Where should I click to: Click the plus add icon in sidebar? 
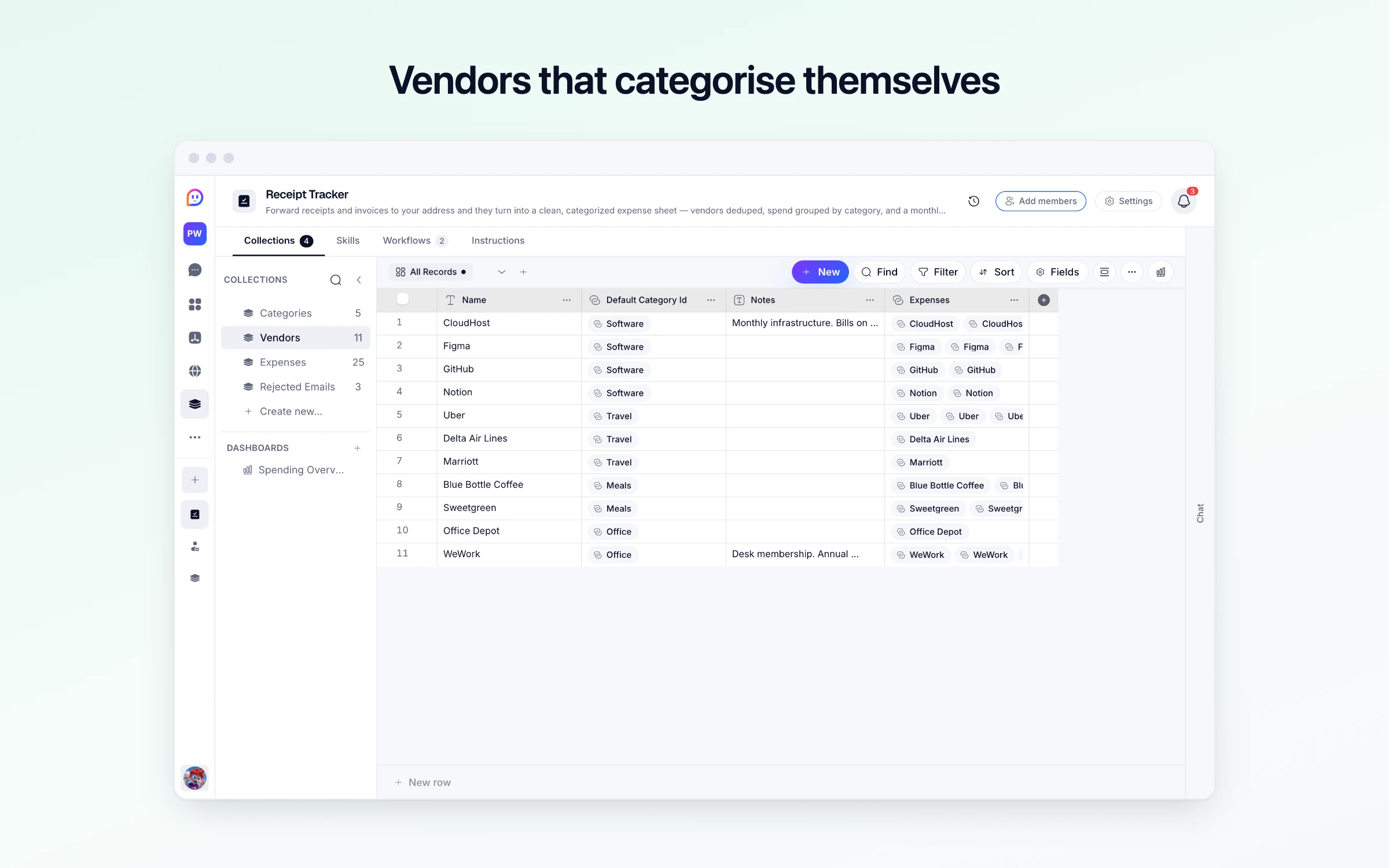[x=195, y=480]
